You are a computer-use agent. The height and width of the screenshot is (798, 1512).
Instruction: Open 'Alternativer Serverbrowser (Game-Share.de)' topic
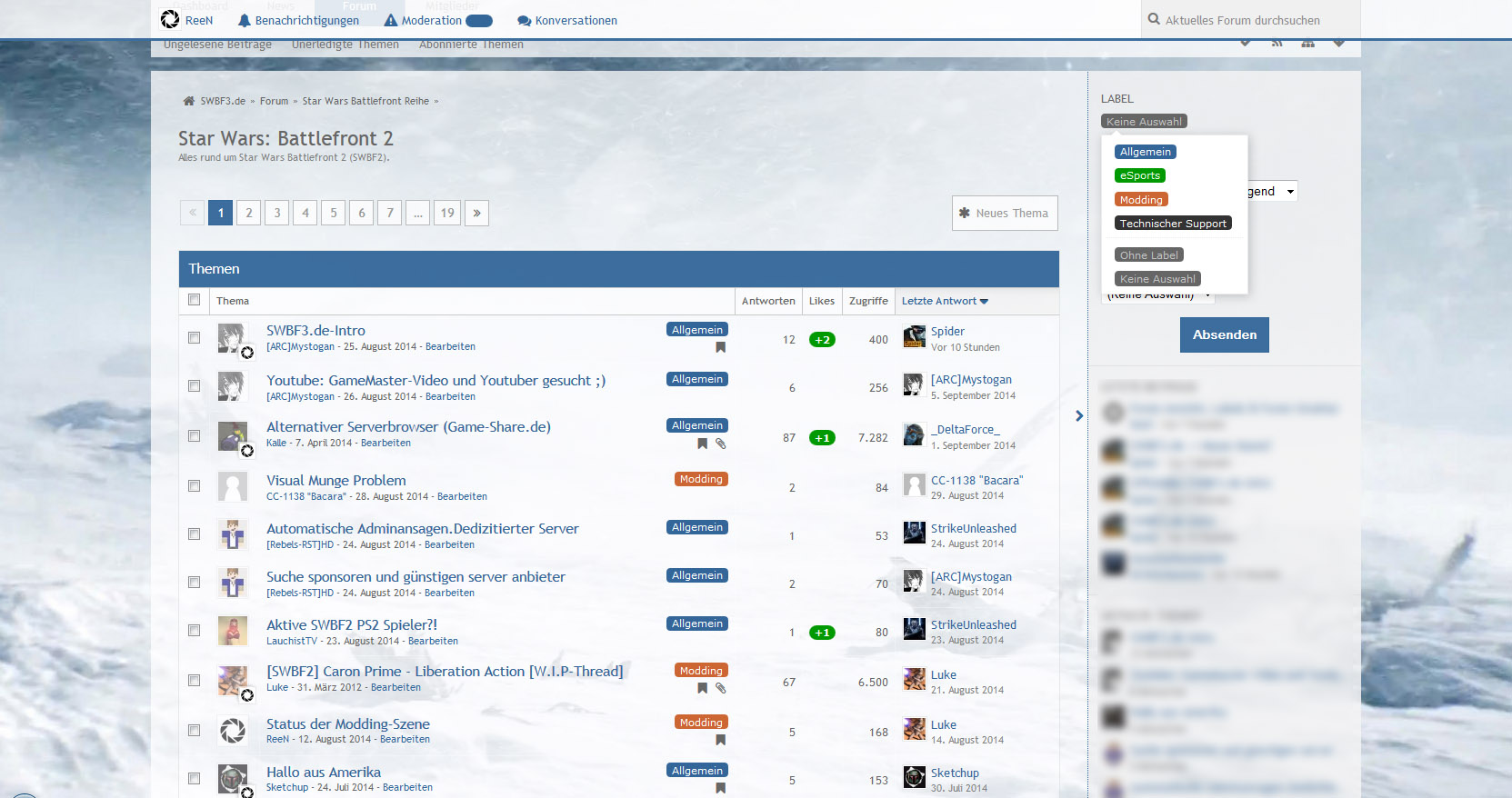(x=408, y=427)
